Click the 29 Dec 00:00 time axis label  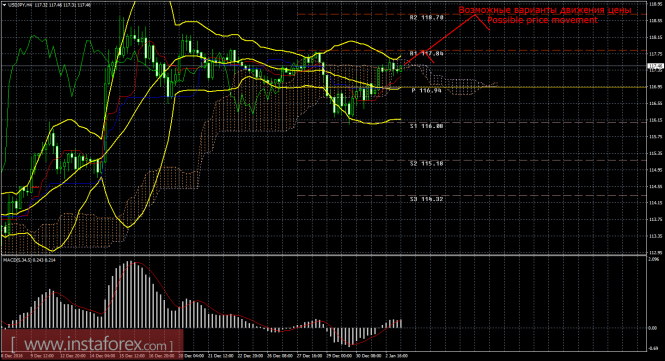(339, 356)
